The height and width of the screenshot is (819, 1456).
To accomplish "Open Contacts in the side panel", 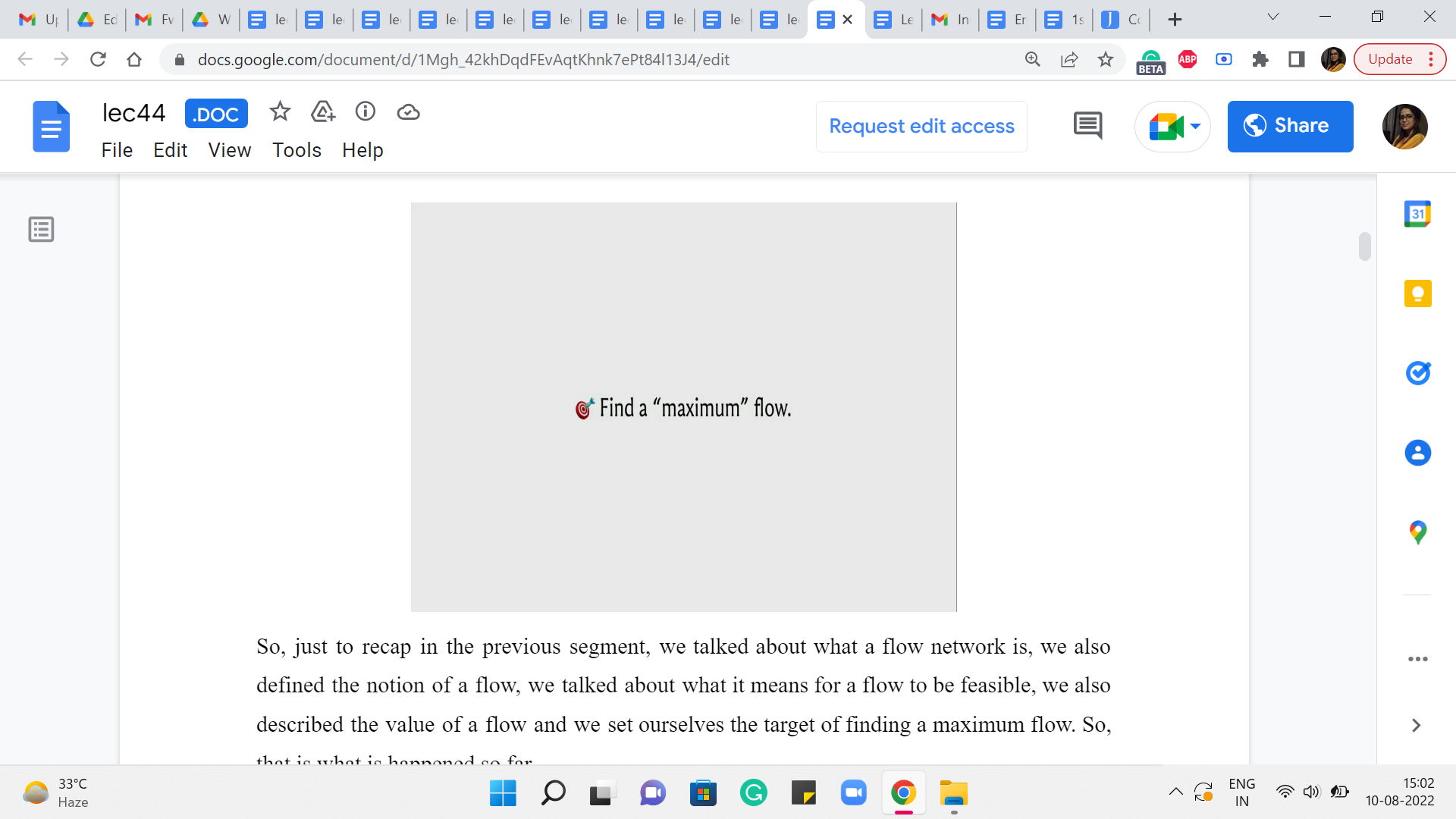I will (x=1417, y=453).
